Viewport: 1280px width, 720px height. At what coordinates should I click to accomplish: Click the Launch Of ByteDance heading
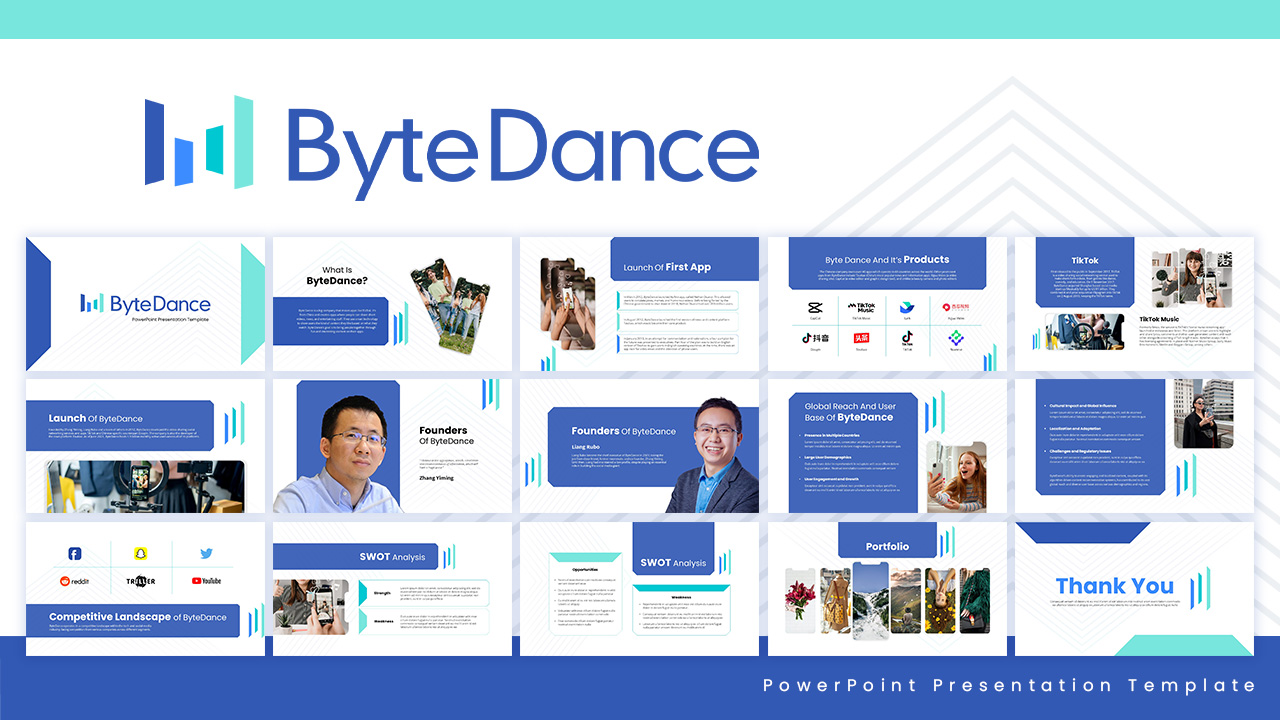(96, 418)
